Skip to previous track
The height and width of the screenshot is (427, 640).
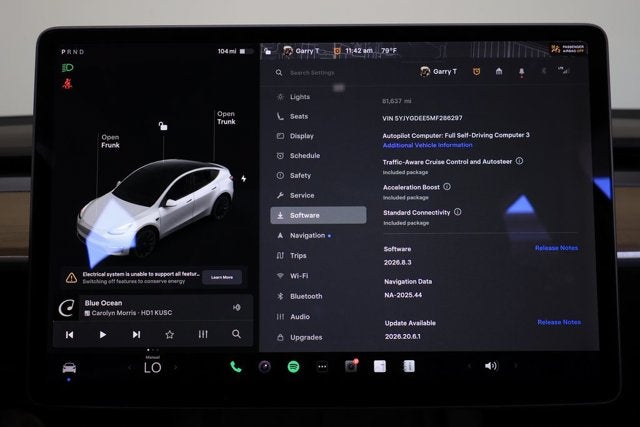70,335
